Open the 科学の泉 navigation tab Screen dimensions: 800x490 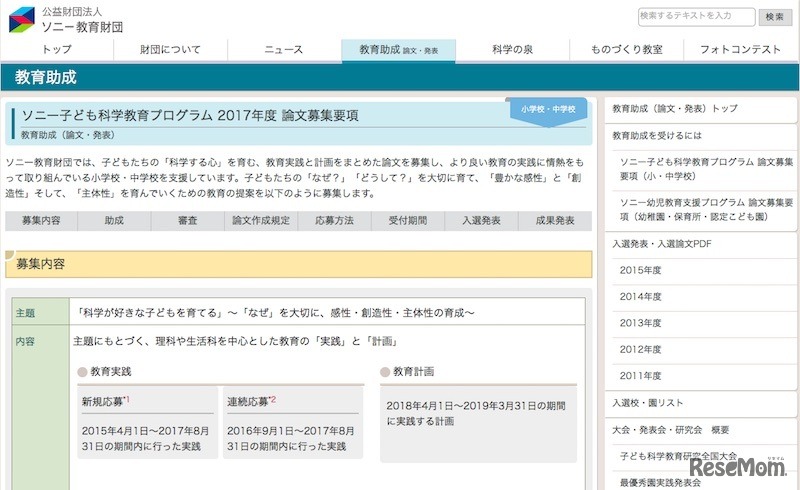click(512, 50)
